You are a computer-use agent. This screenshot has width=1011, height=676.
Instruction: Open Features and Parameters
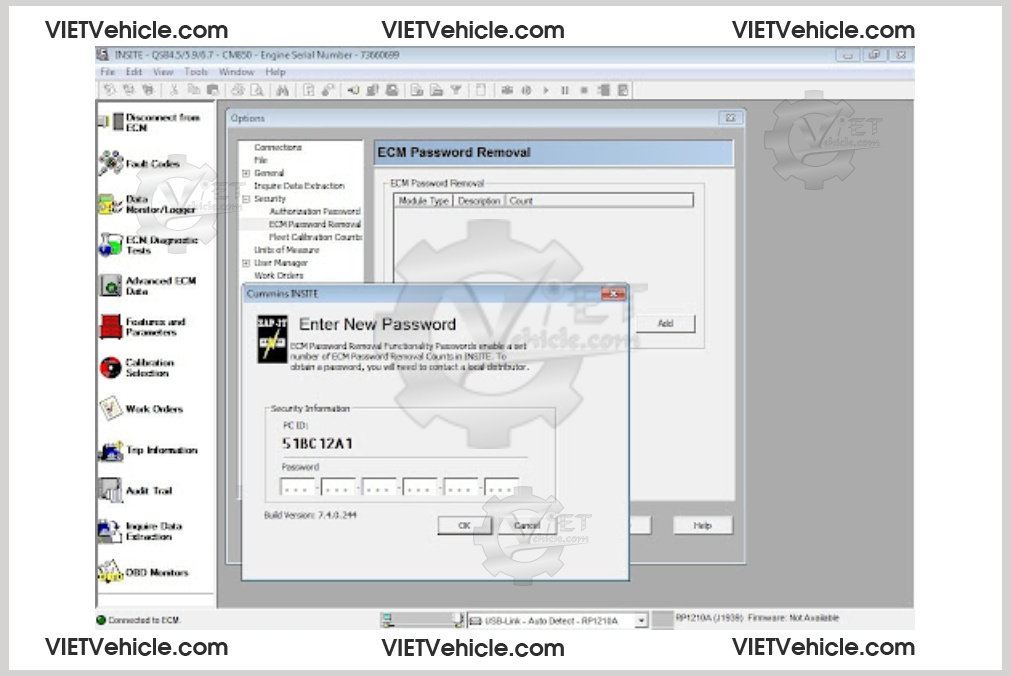pyautogui.click(x=110, y=327)
